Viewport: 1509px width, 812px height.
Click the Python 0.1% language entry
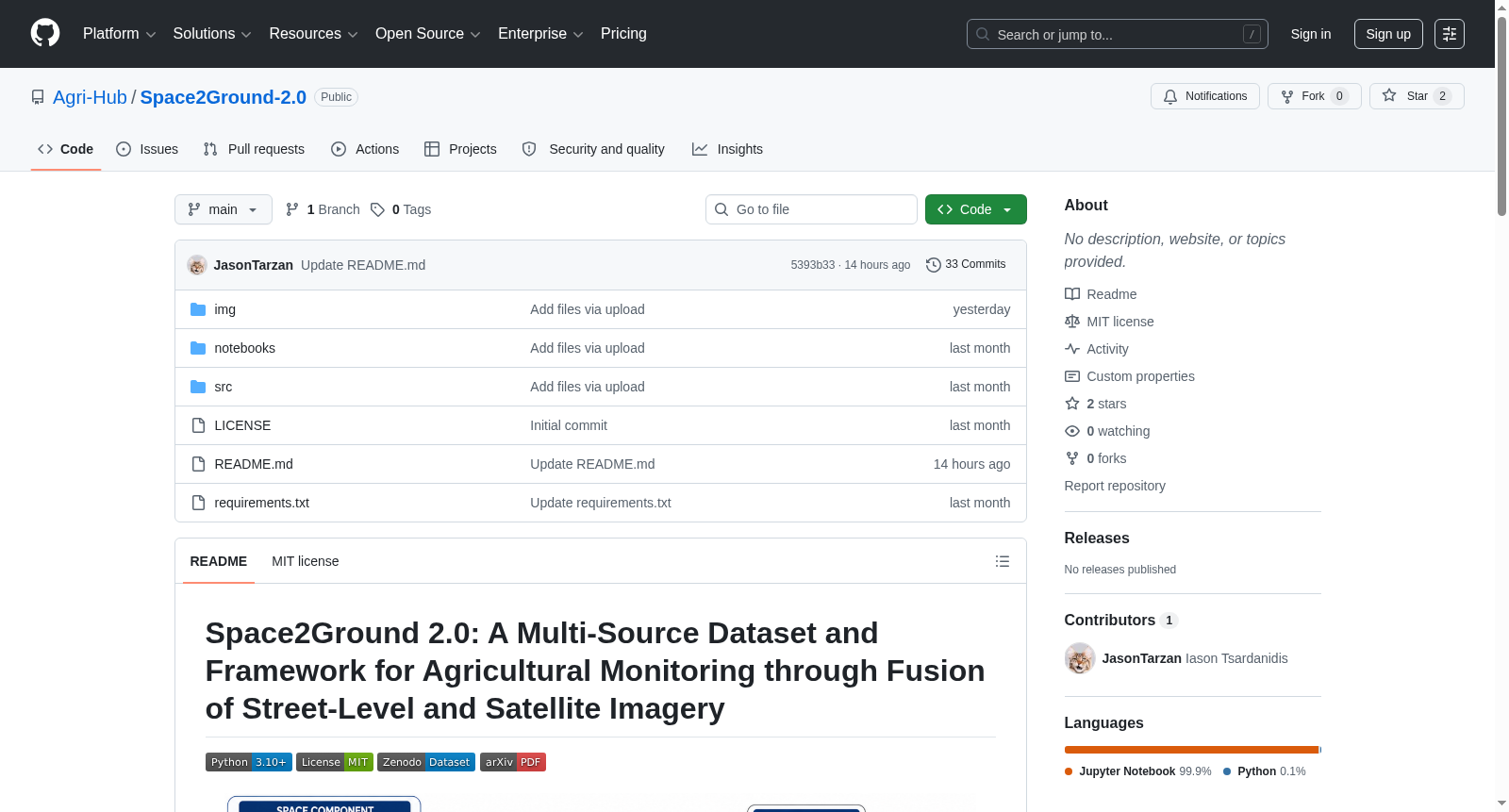pos(1265,771)
